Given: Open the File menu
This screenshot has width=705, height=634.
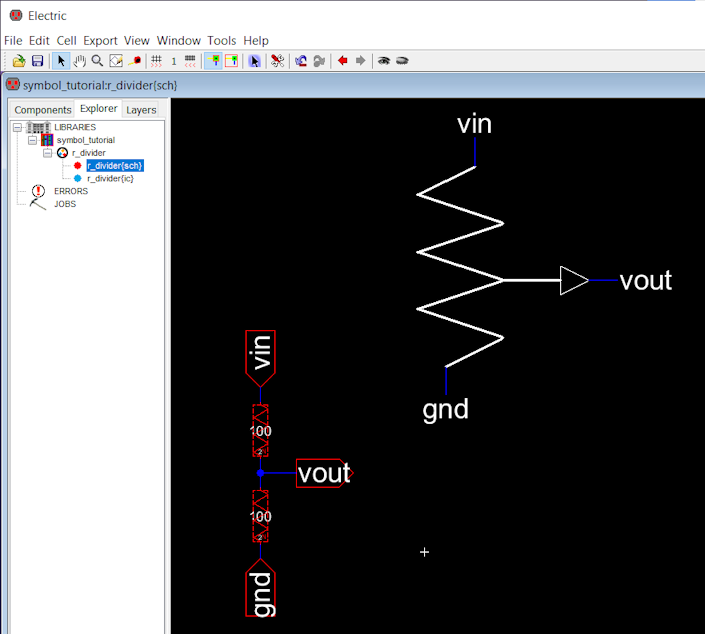Looking at the screenshot, I should (x=13, y=40).
